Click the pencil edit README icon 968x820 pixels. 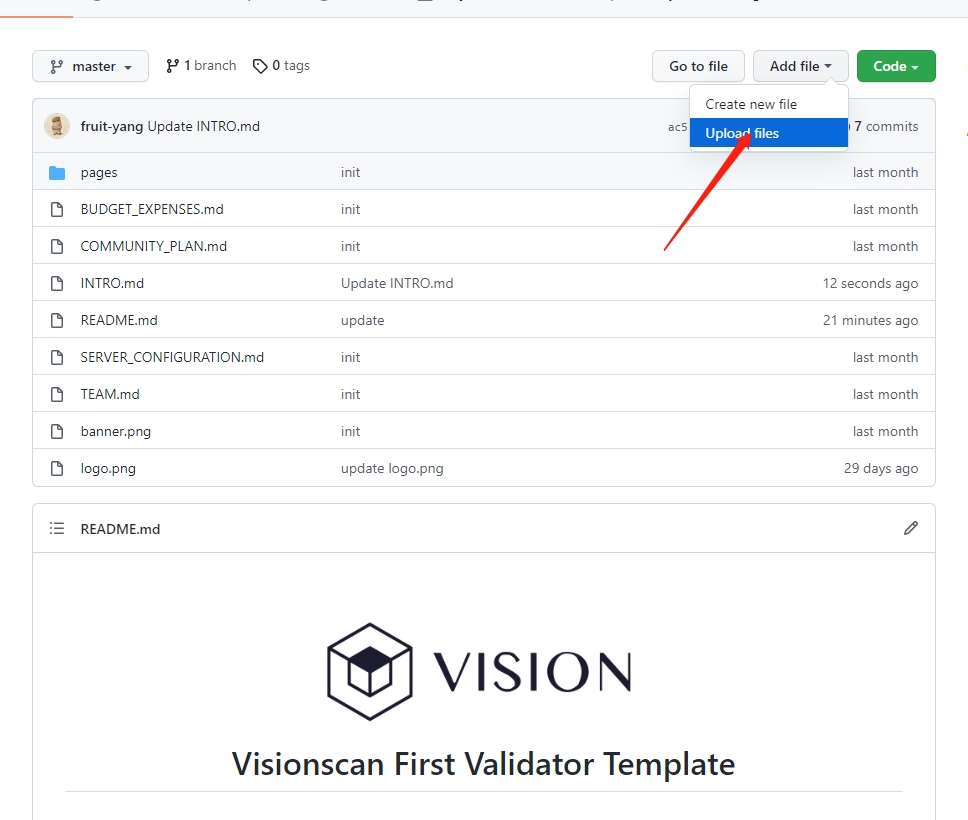point(910,528)
